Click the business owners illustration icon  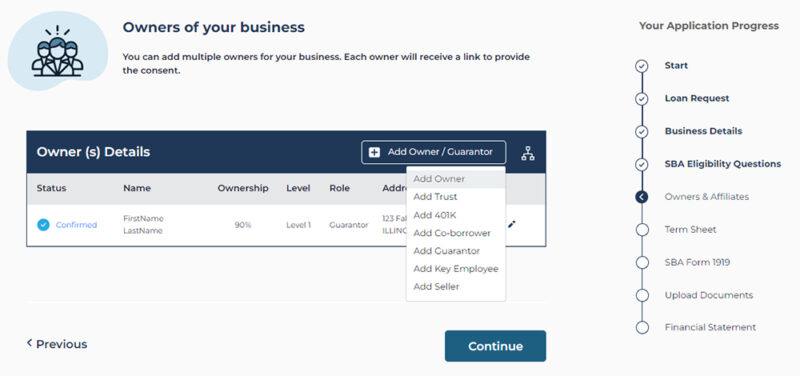pos(57,52)
